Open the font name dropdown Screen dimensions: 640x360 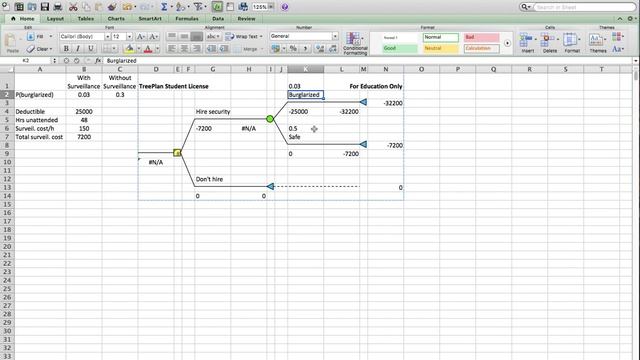pos(107,37)
